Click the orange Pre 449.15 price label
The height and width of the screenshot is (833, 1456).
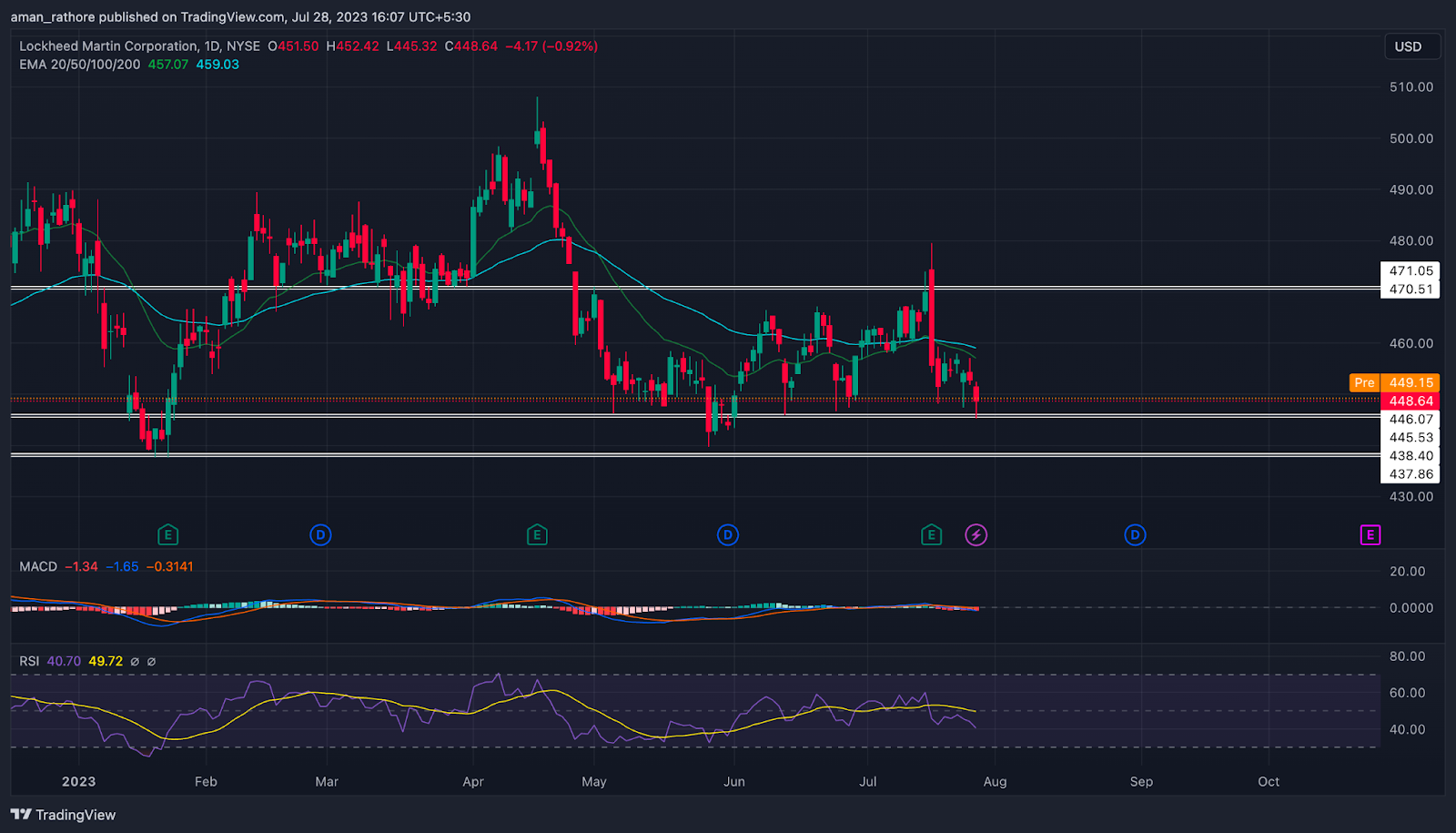point(1394,382)
